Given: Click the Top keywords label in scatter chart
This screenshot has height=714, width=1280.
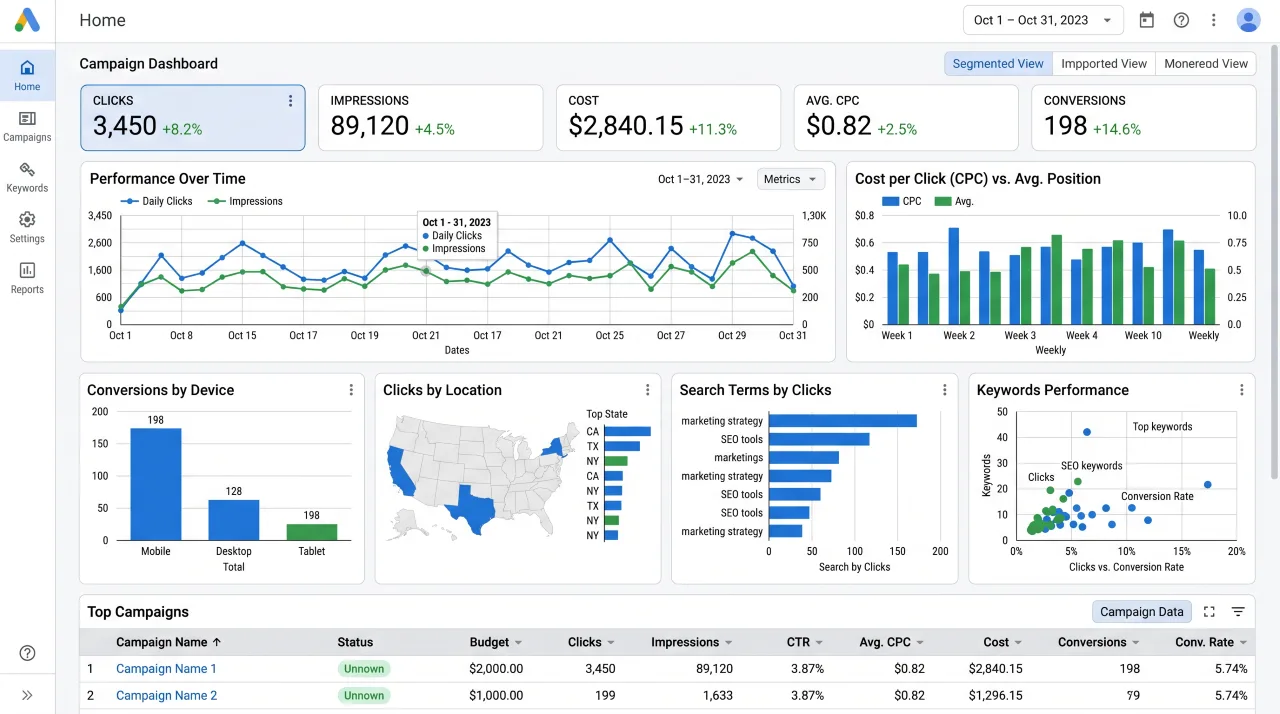Looking at the screenshot, I should [x=1162, y=427].
